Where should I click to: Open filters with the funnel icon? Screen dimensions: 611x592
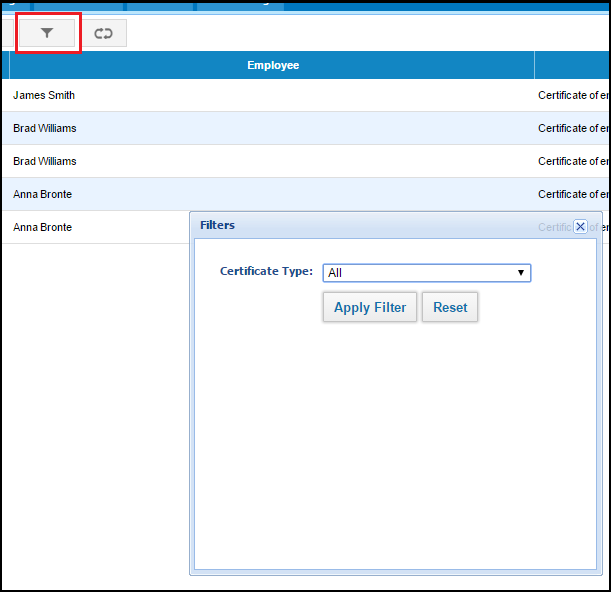(x=47, y=33)
